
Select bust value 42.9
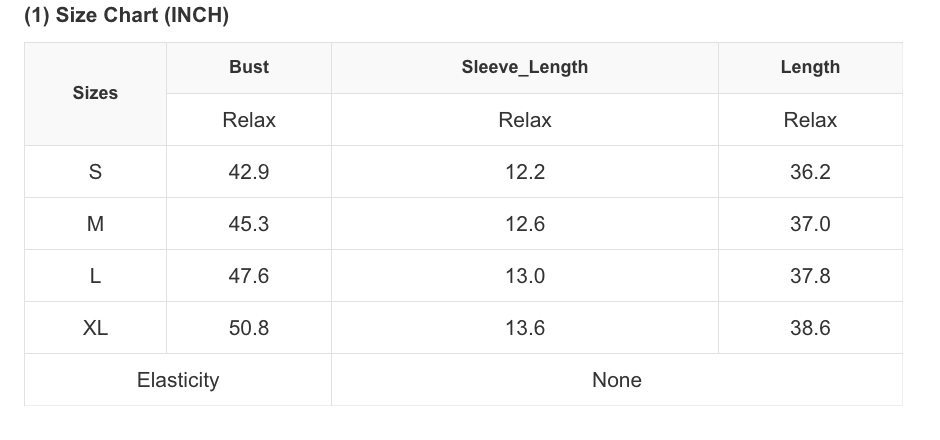(249, 172)
